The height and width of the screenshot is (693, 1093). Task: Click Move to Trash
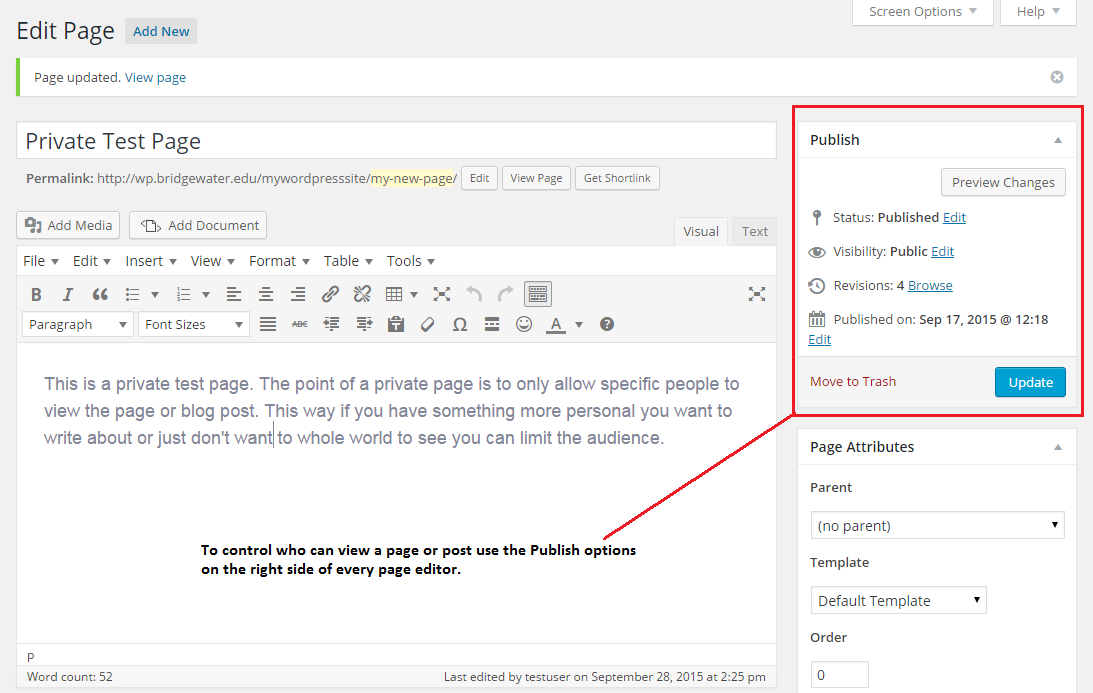click(853, 381)
